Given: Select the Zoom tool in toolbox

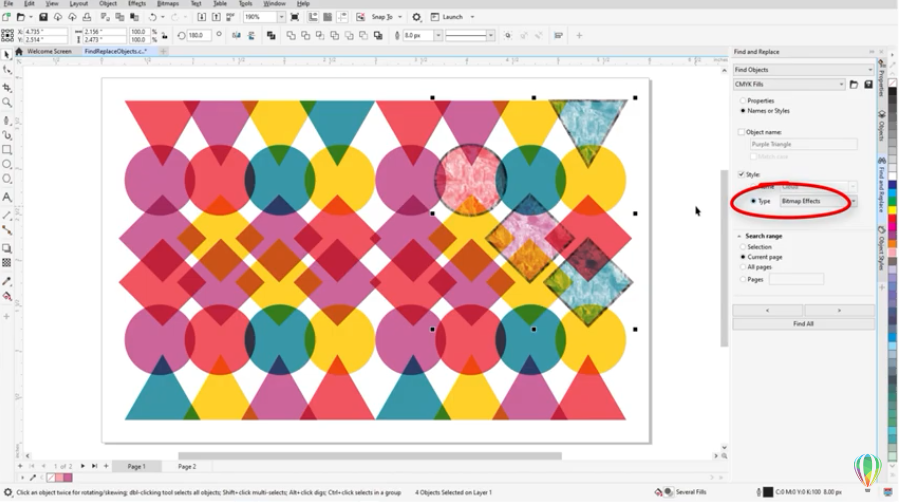Looking at the screenshot, I should pos(7,102).
